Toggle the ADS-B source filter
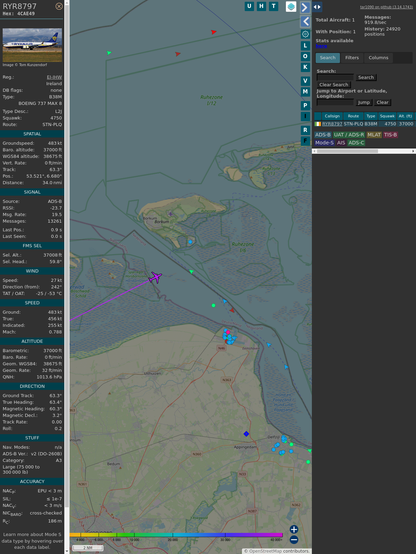The height and width of the screenshot is (554, 416). [323, 135]
